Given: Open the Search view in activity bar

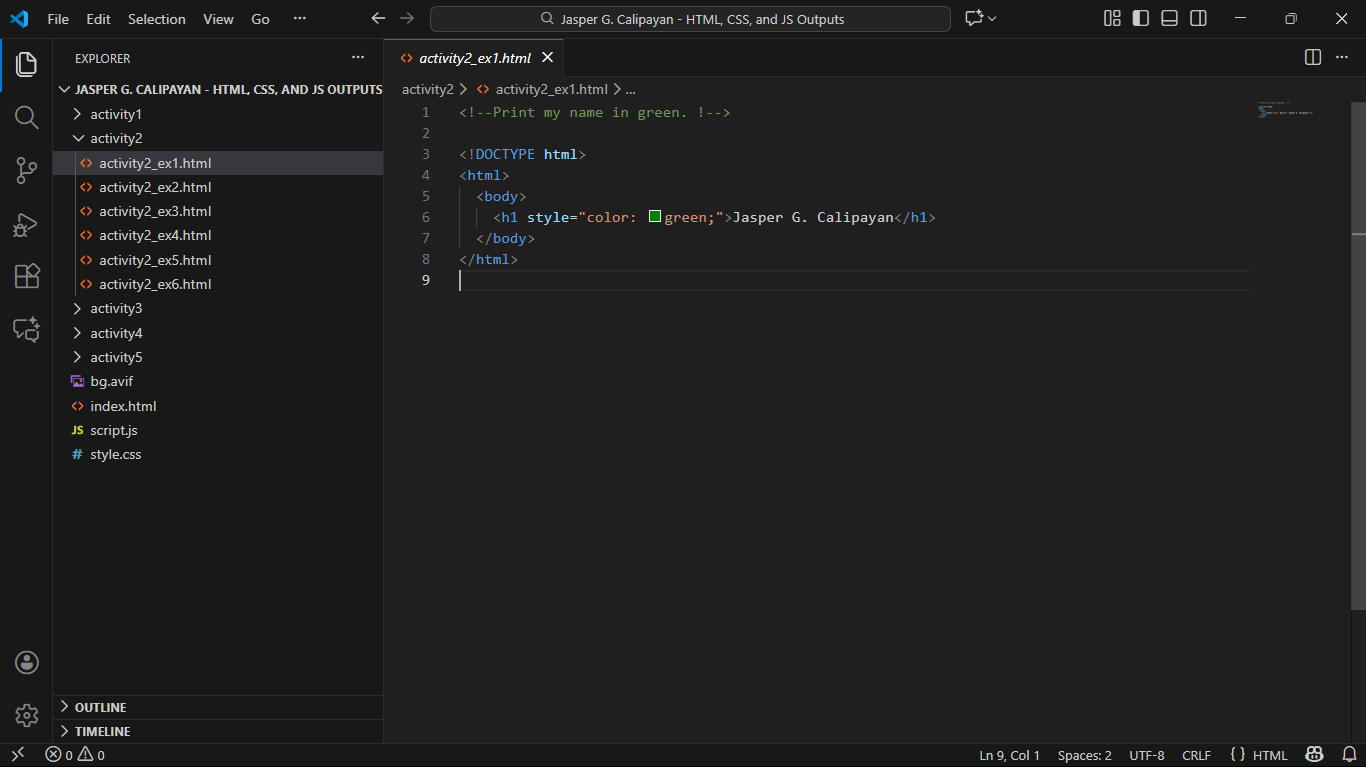Looking at the screenshot, I should [x=27, y=118].
